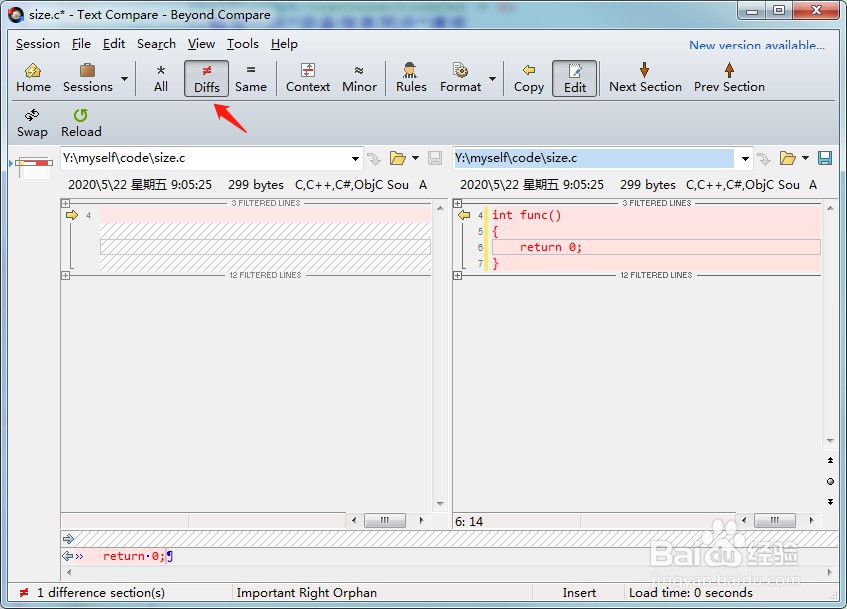The height and width of the screenshot is (609, 847).
Task: Expand right 3 filtered lines section
Action: click(x=458, y=203)
